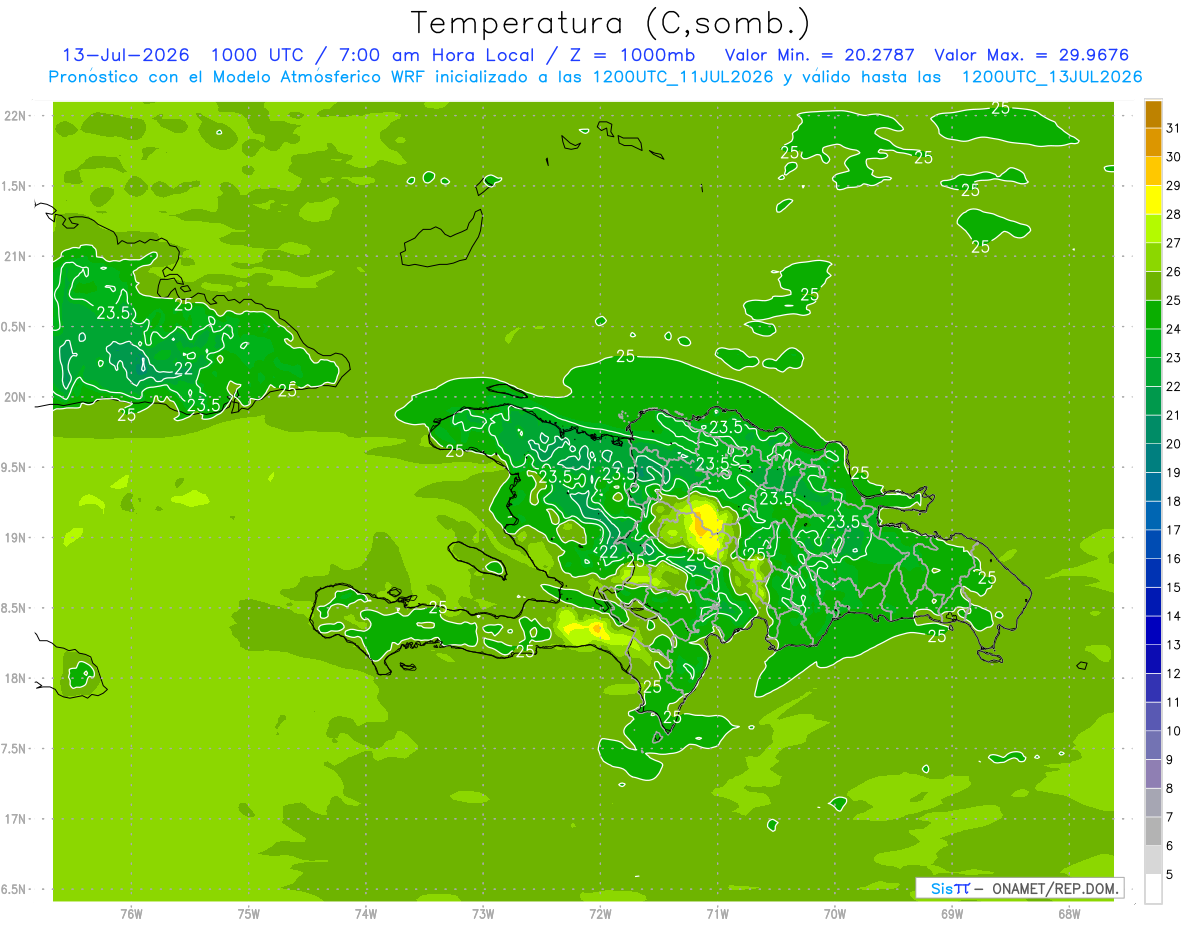The image size is (1200, 927).
Task: Click the '22' contour label over eastern Cuba
Action: point(184,368)
